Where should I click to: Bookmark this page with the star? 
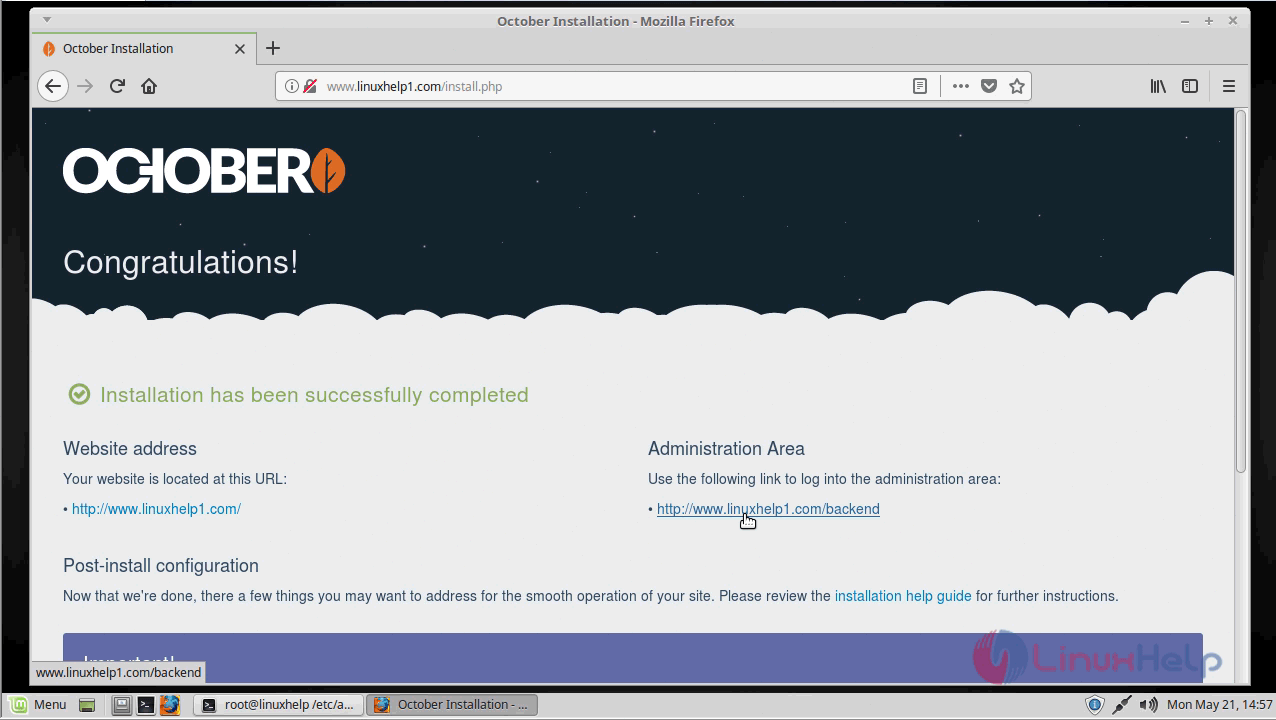(x=1017, y=86)
